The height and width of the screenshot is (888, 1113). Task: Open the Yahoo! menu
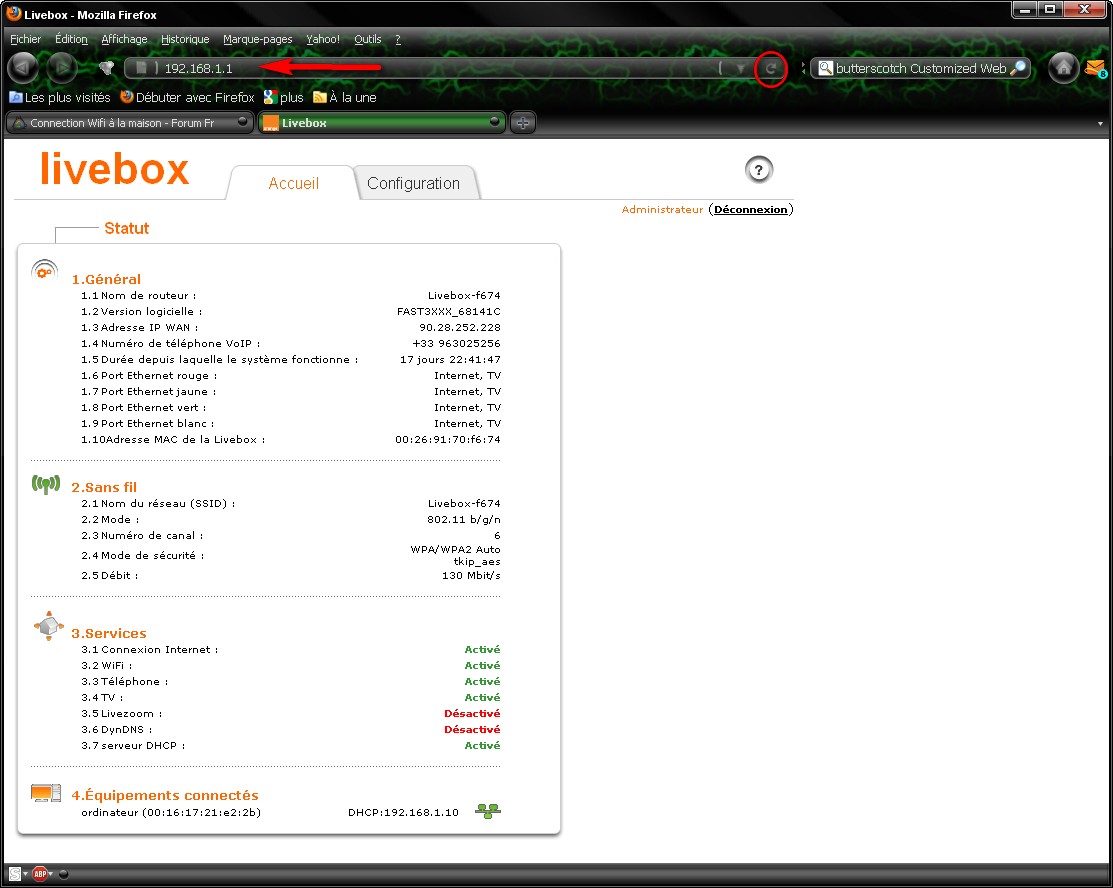pyautogui.click(x=323, y=39)
